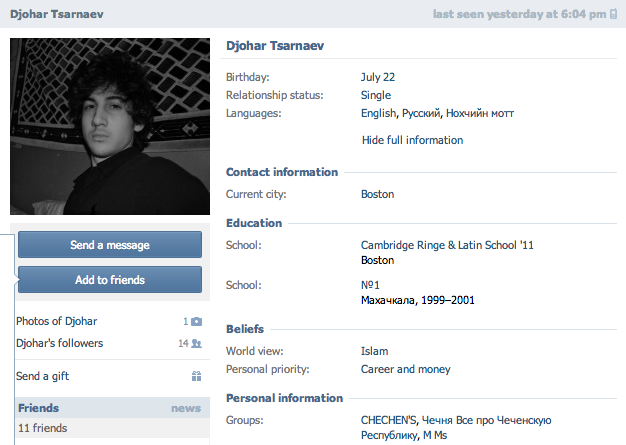Image resolution: width=626 pixels, height=445 pixels.
Task: Click the mobile device icon in header
Action: 613,15
